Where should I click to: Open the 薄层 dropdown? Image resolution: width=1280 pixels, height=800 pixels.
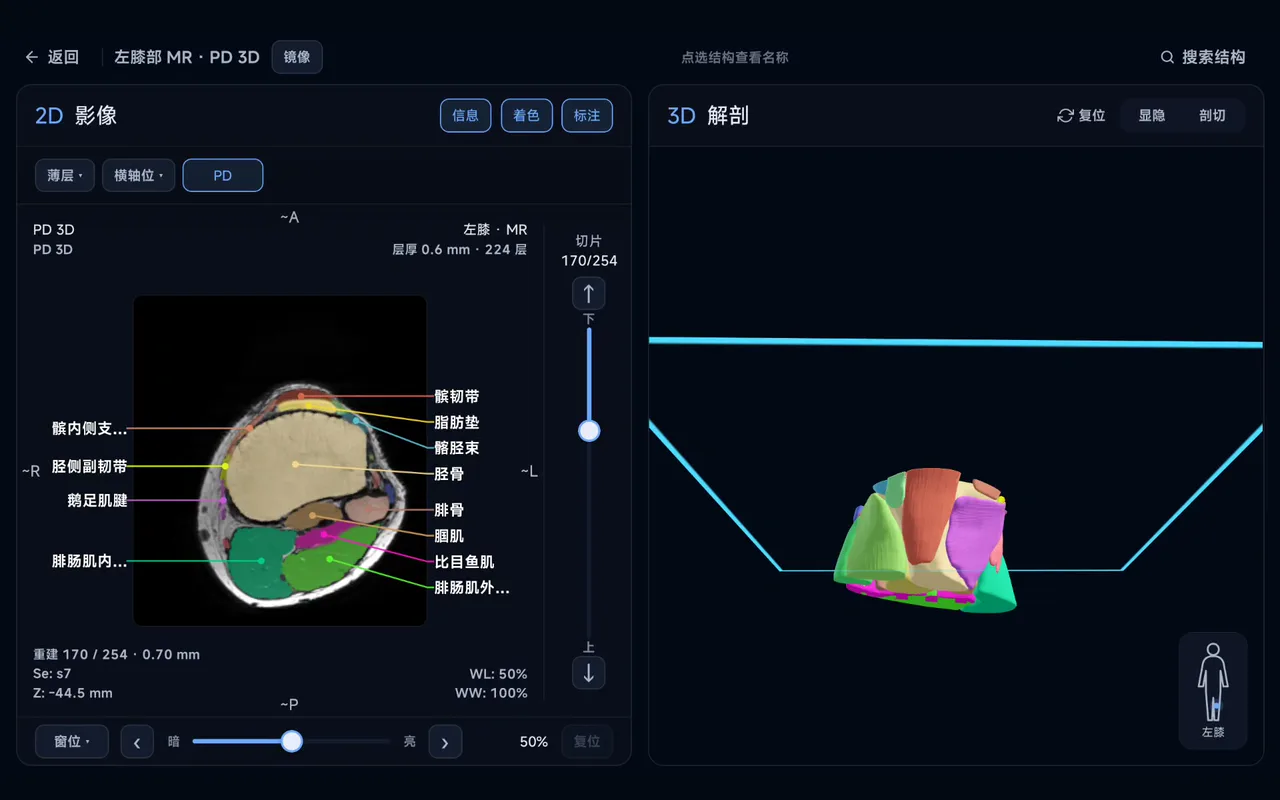(x=65, y=175)
